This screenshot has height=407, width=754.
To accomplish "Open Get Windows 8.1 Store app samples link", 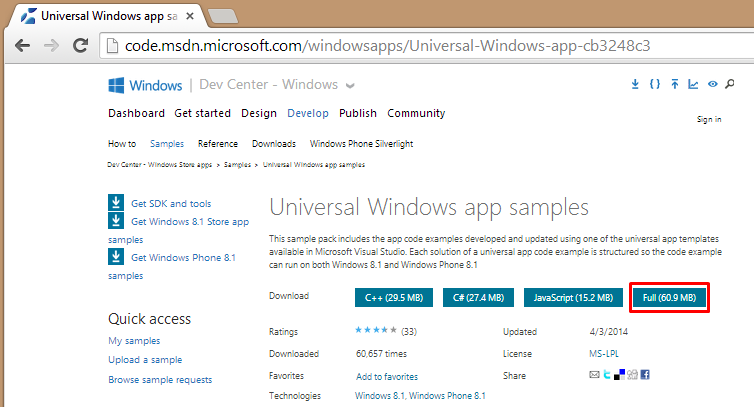I will [x=190, y=222].
